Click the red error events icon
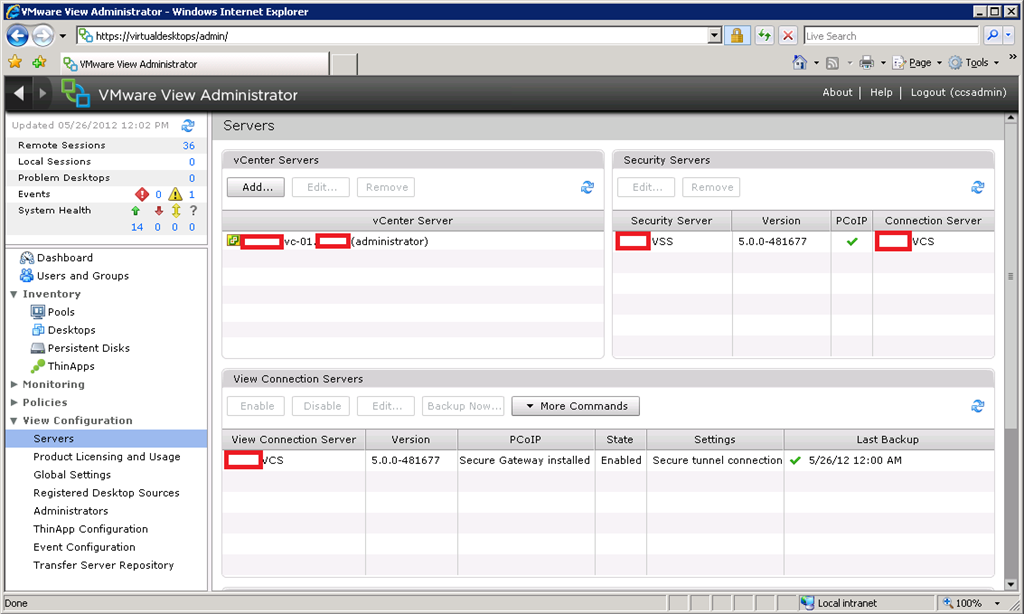 (142, 194)
